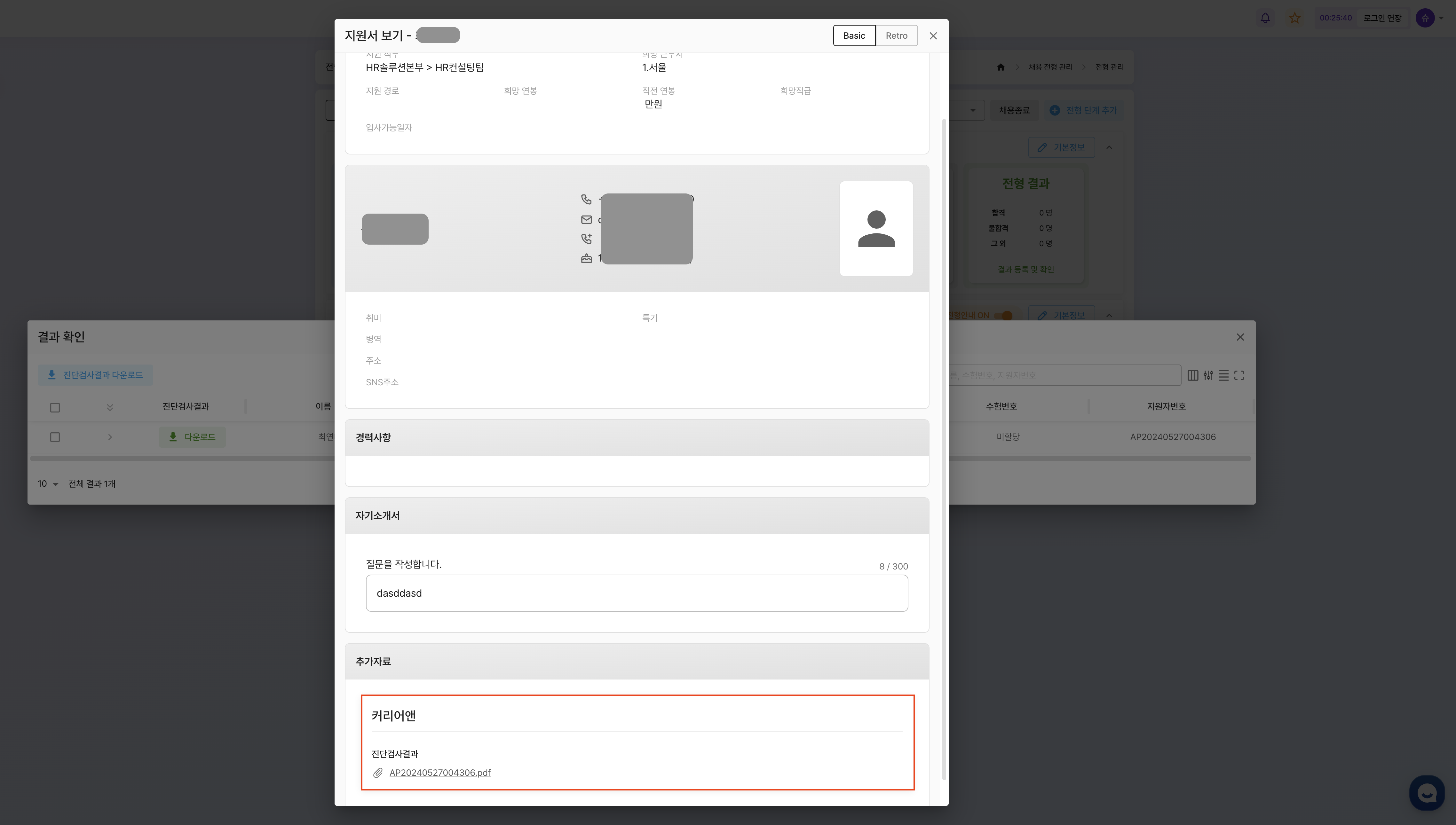This screenshot has width=1456, height=825.
Task: Click the session timer 00:25:40
Action: (1335, 18)
